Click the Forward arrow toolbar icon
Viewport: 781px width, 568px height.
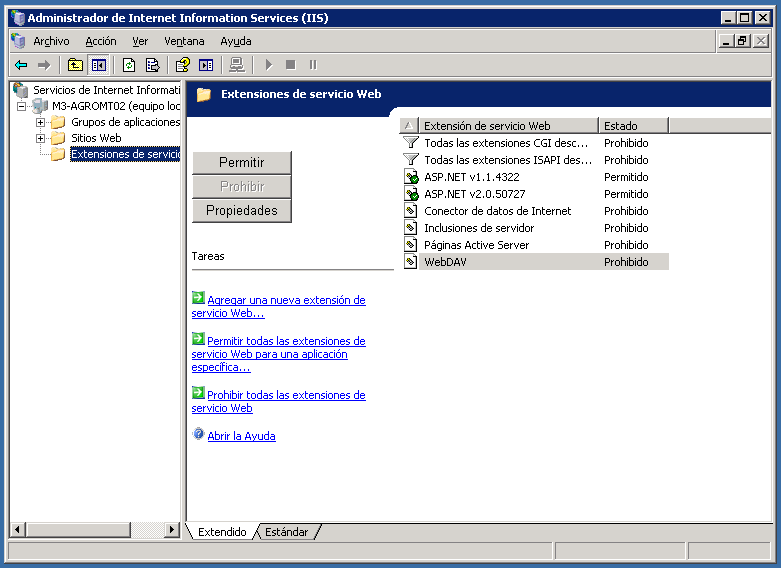point(44,65)
